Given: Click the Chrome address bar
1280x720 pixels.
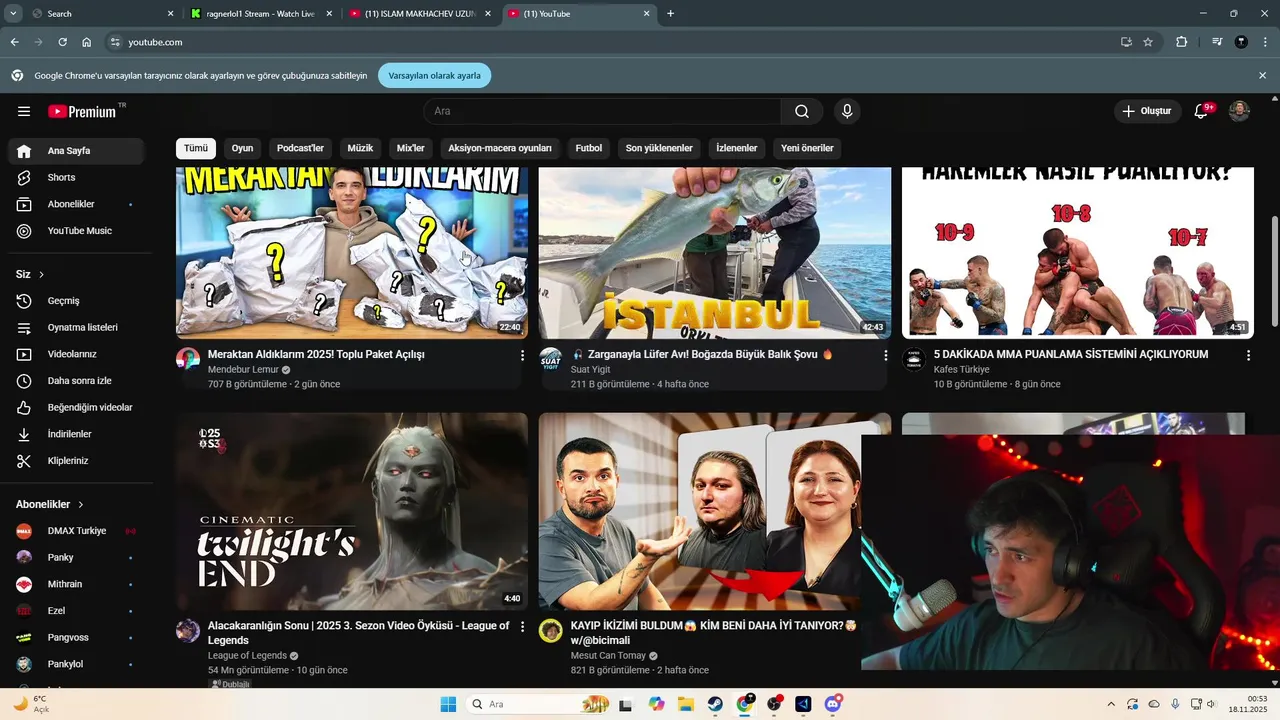Looking at the screenshot, I should [x=610, y=42].
